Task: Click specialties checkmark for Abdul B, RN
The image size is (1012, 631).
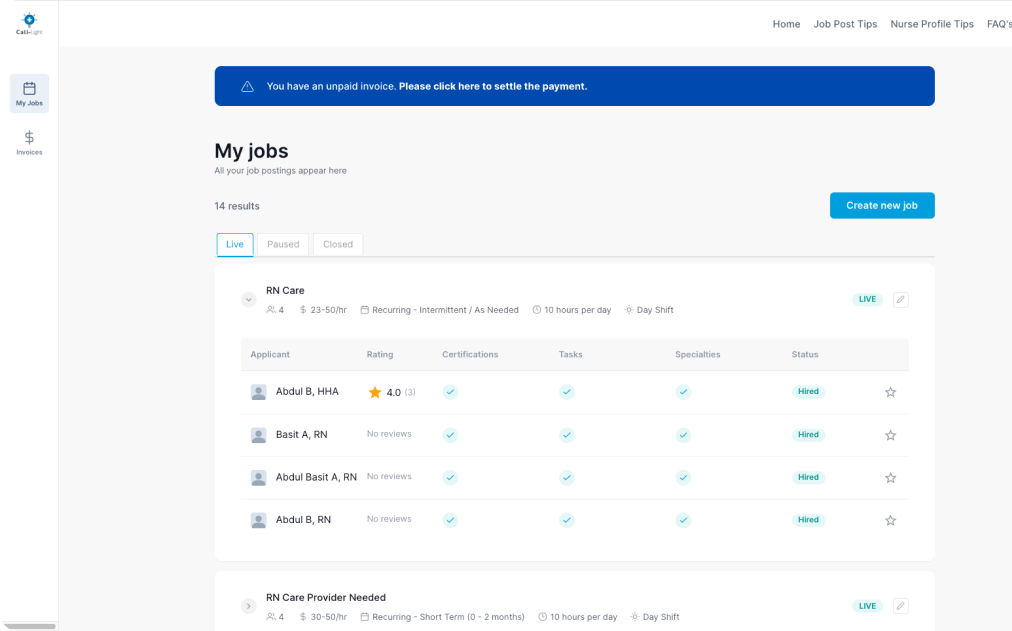Action: click(x=683, y=520)
